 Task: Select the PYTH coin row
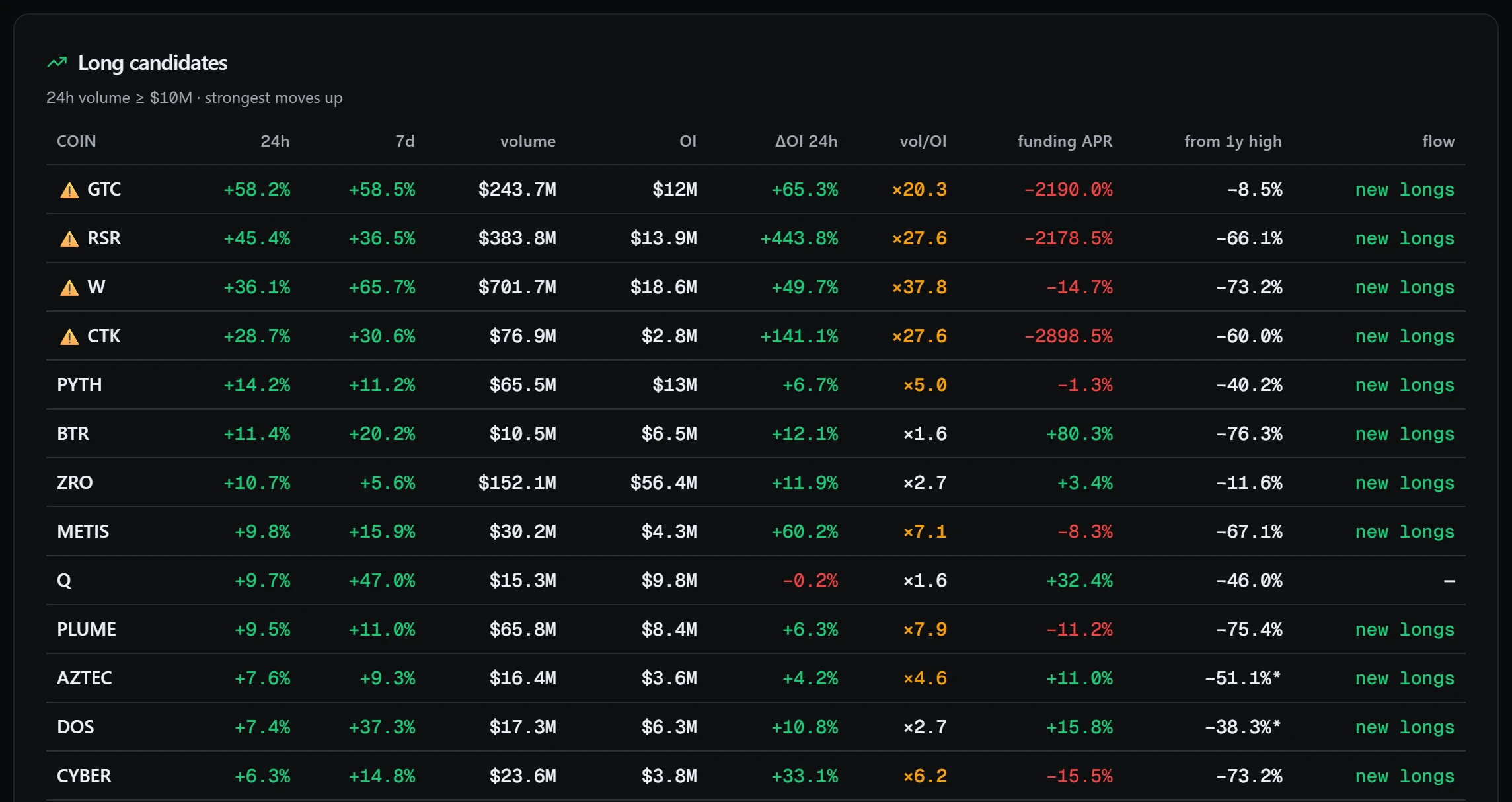click(x=756, y=385)
